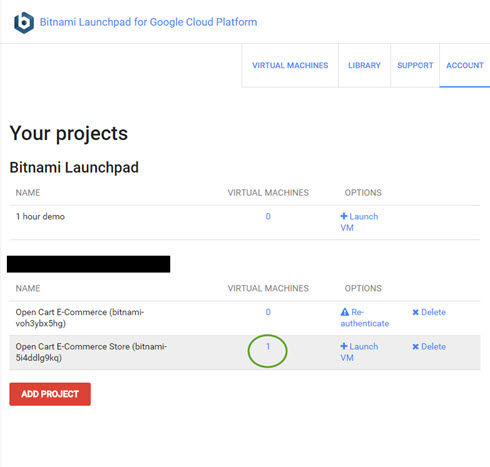Delete the Open Cart E-Commerce Store project

tap(429, 347)
